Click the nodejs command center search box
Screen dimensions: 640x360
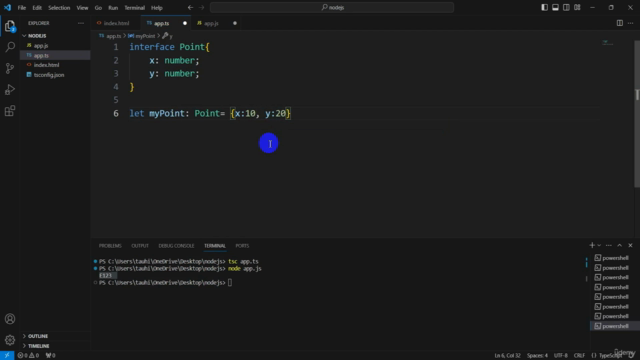332,7
